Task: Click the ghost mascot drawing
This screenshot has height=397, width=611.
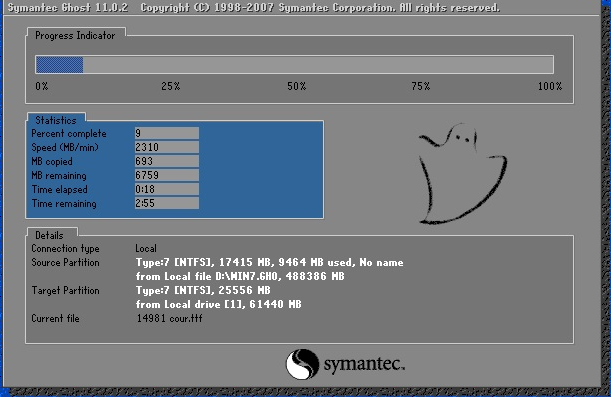Action: point(463,174)
